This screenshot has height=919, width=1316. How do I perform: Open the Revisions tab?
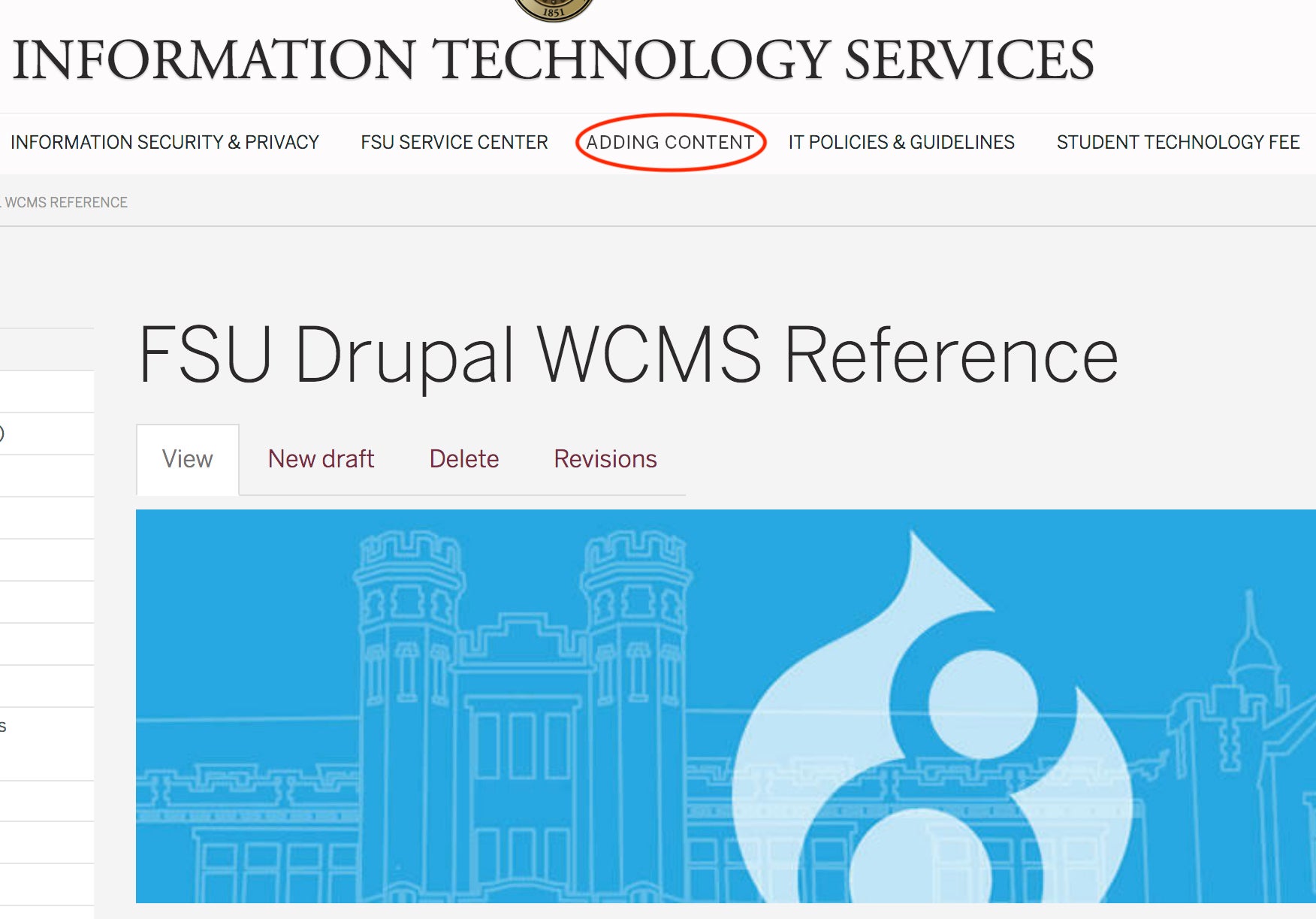click(605, 459)
